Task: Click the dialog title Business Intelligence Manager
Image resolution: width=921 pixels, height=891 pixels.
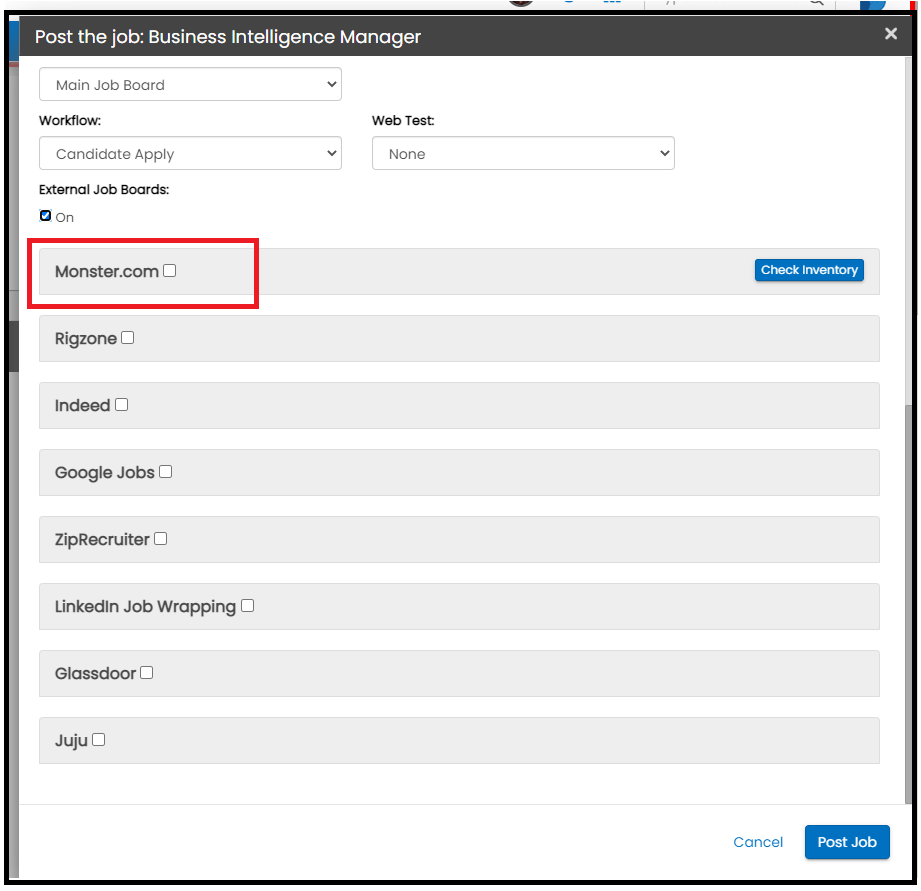Action: click(x=228, y=37)
